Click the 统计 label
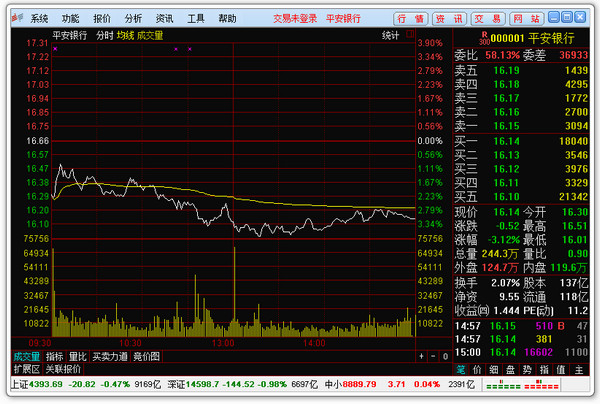The height and width of the screenshot is (404, 600). point(390,36)
